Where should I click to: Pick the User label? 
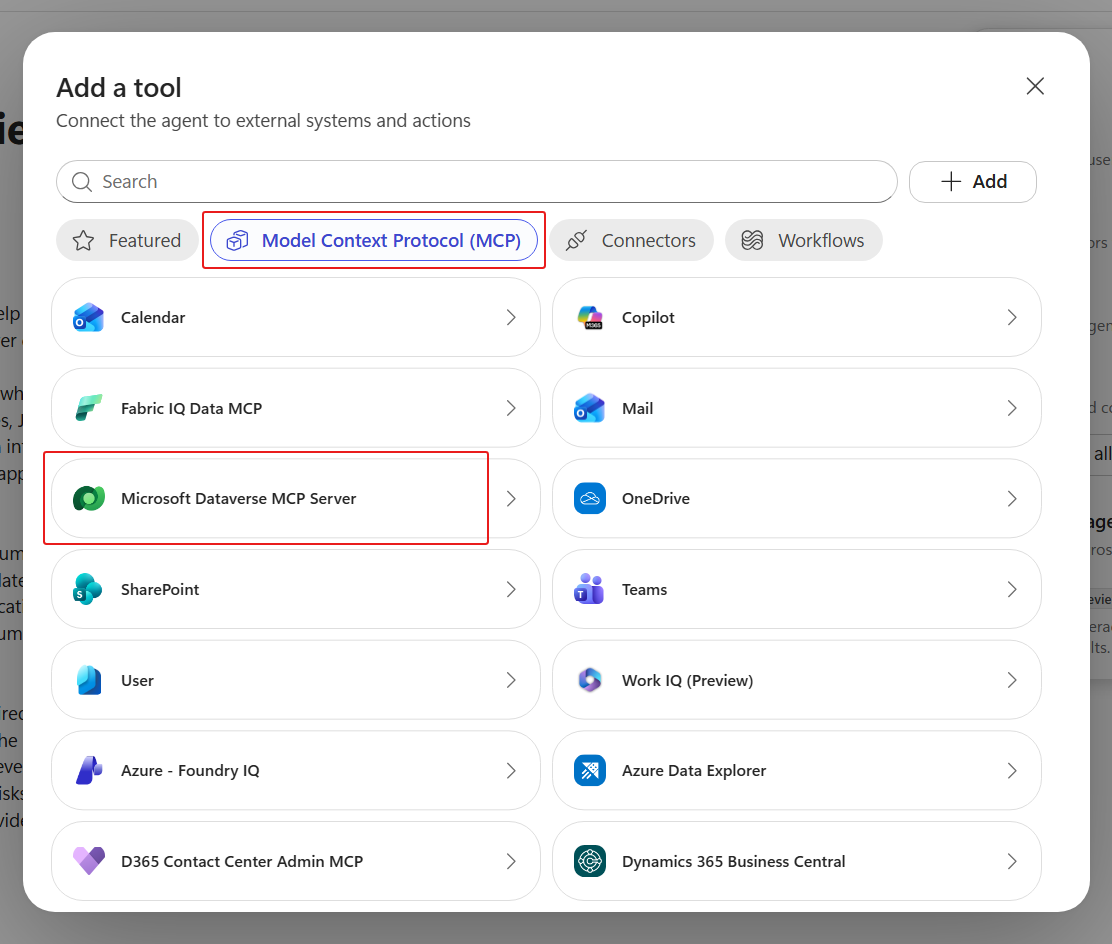pyautogui.click(x=138, y=680)
